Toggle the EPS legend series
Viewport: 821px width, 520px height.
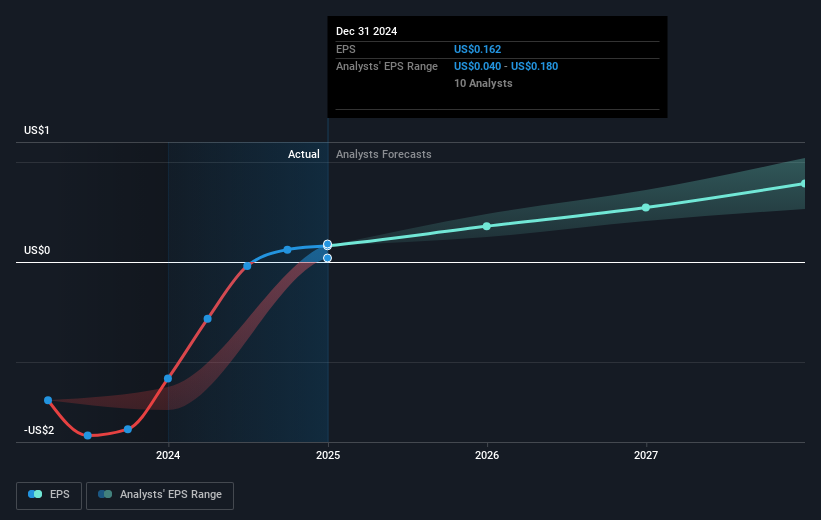pos(49,495)
